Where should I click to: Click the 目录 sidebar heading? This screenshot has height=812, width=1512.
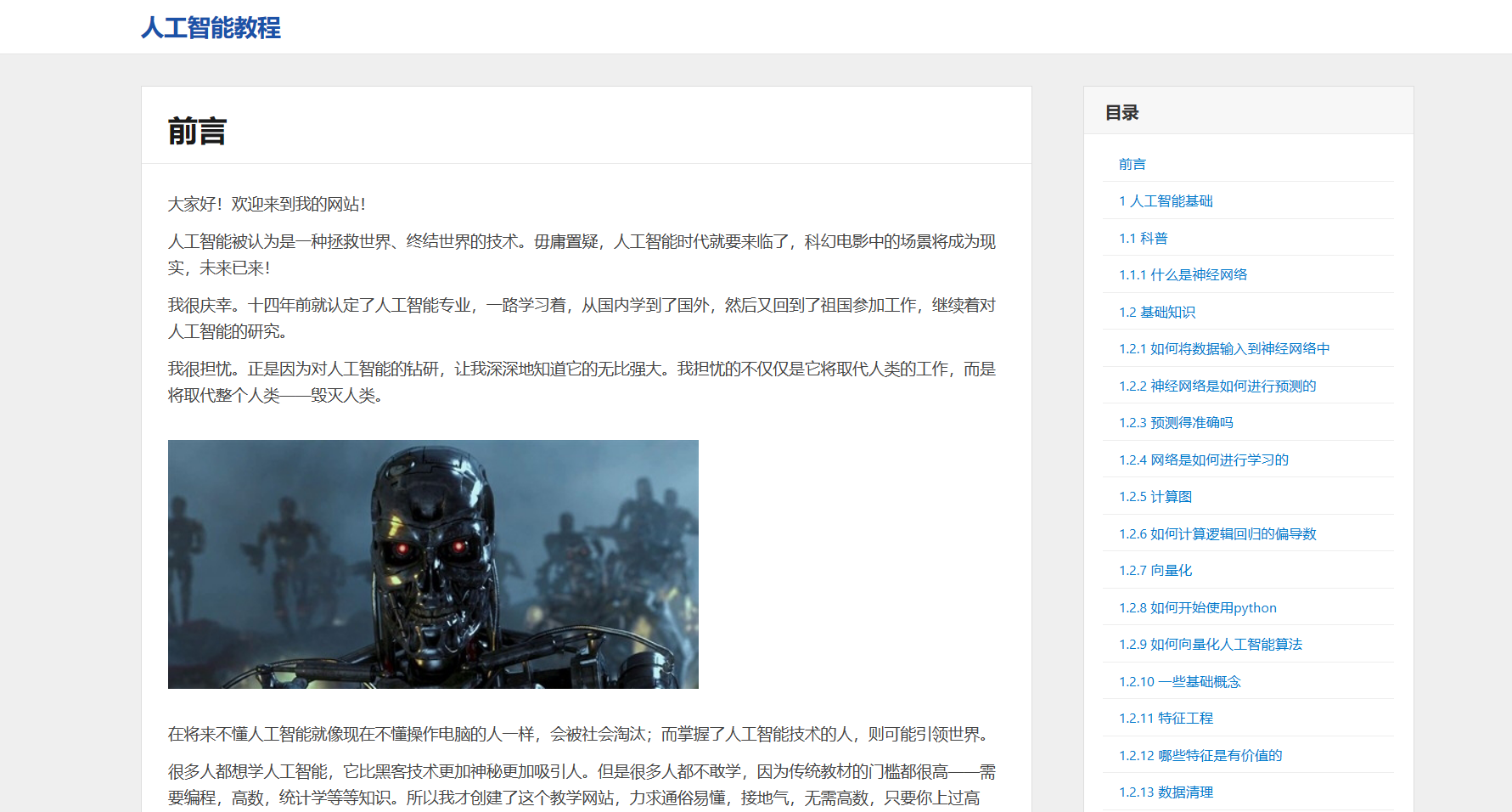pos(1121,112)
